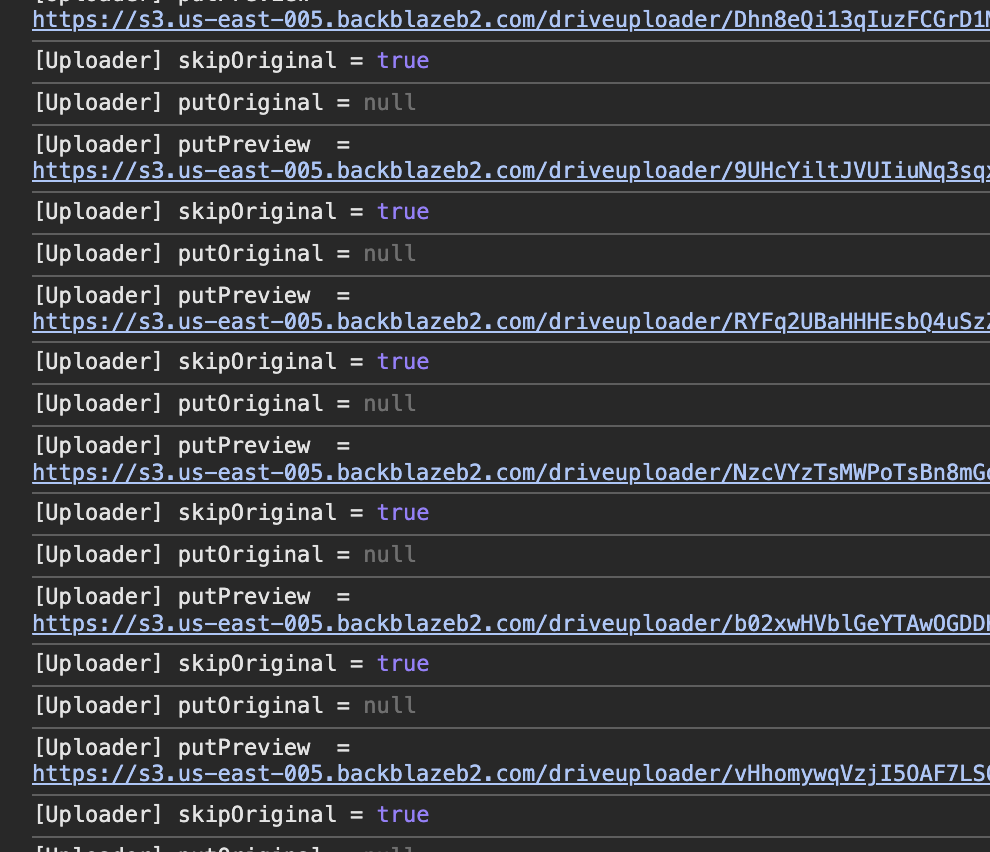Select the putOriginal = null line above the NzcVYzTs entry

coord(225,404)
